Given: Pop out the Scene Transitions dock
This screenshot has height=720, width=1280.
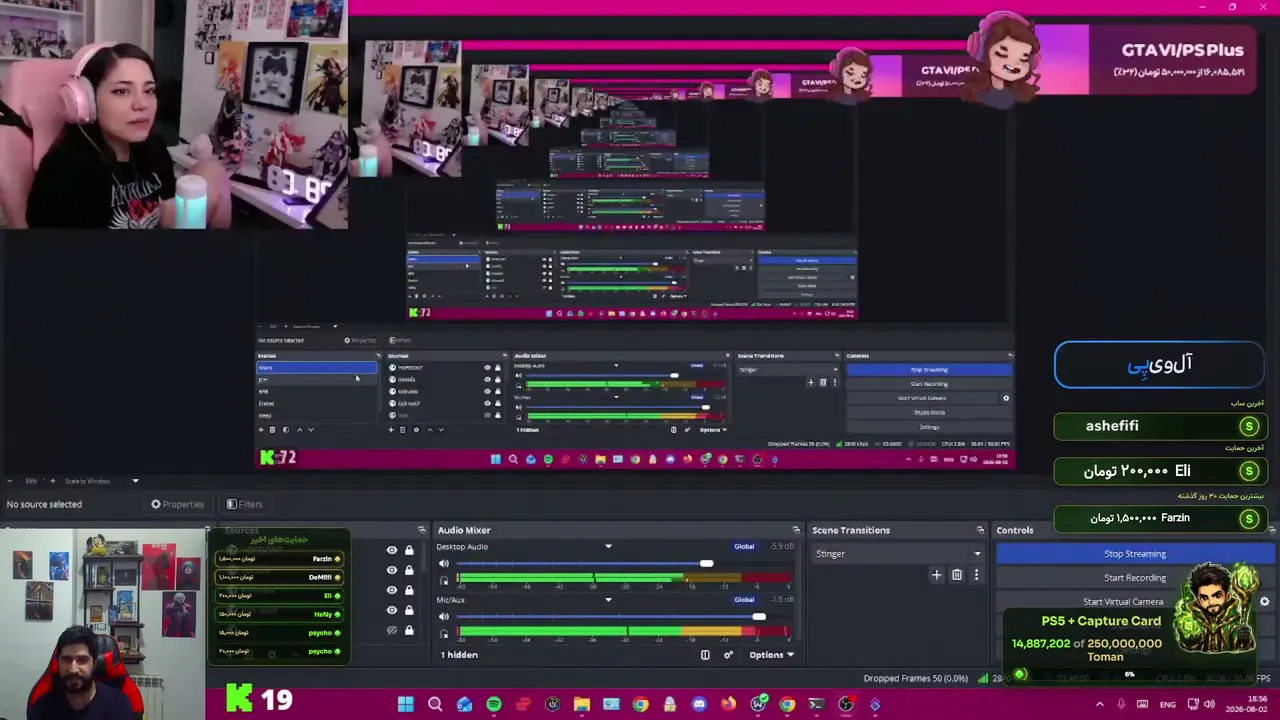Looking at the screenshot, I should [980, 530].
